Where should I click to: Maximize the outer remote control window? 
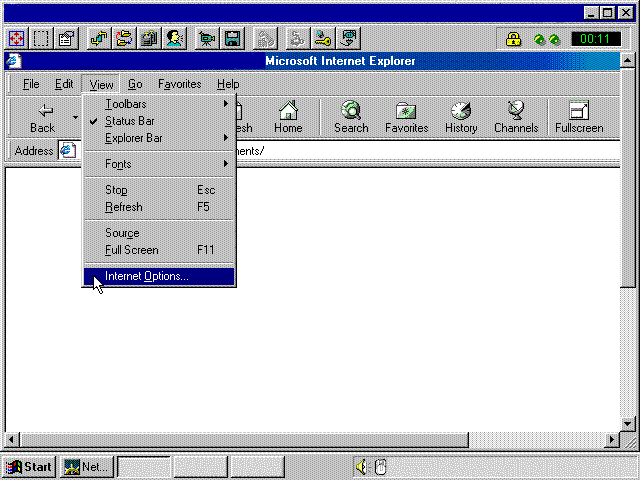608,13
